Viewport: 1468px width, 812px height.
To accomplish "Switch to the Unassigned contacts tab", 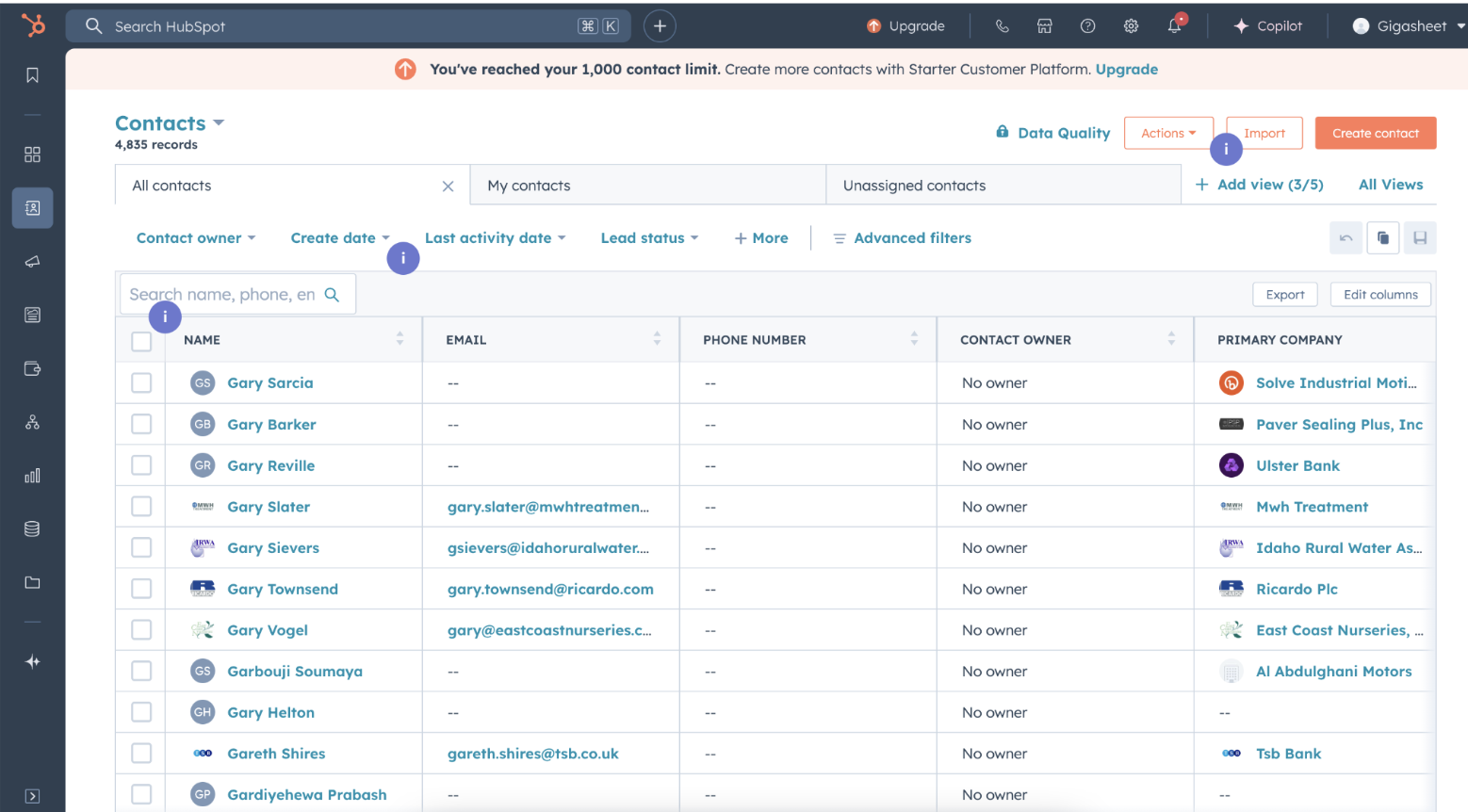I will click(1003, 186).
